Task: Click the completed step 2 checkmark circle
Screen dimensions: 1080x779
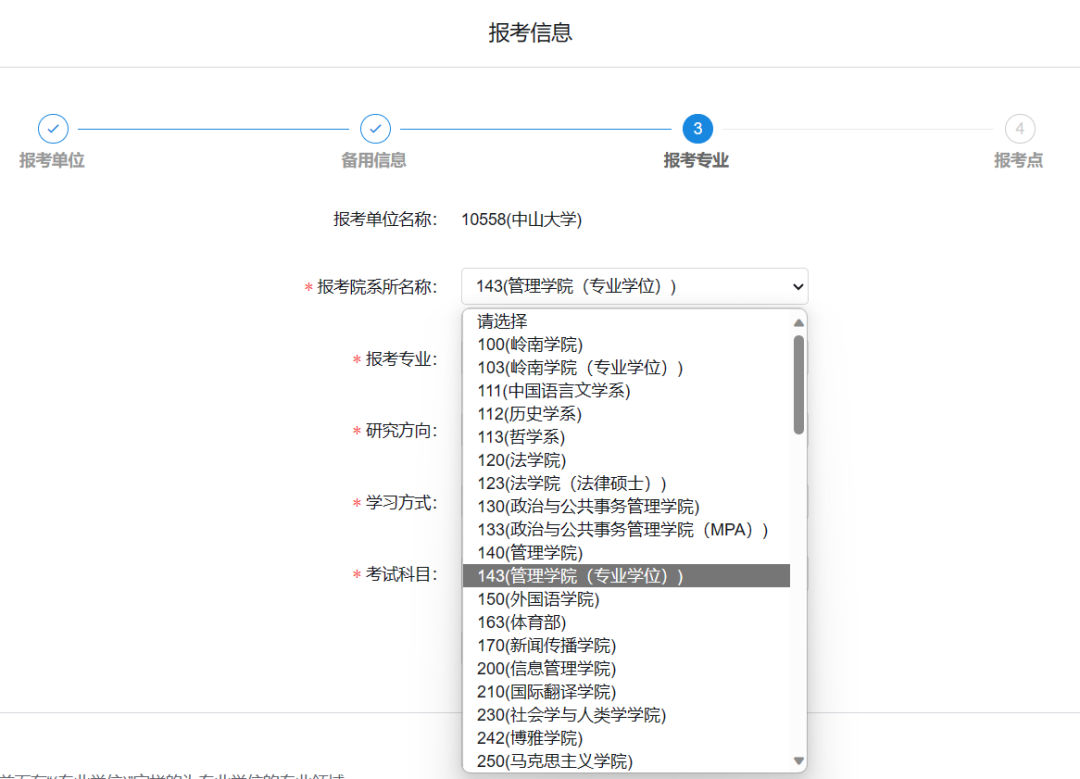Action: (375, 129)
